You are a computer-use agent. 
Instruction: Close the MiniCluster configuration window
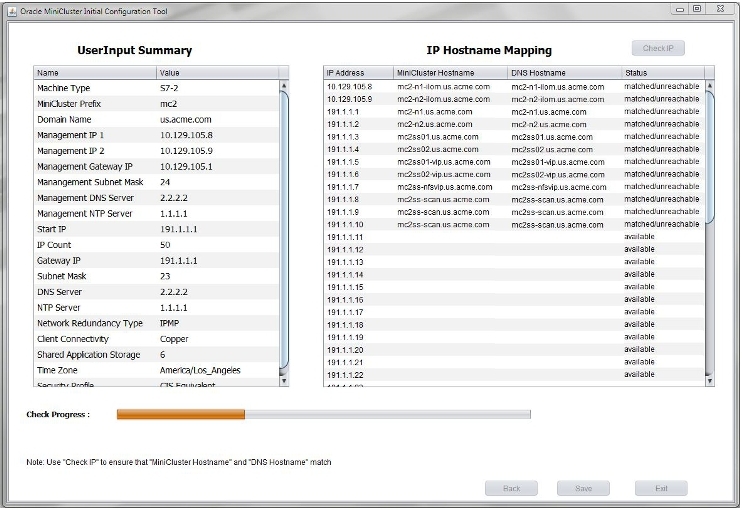point(720,9)
